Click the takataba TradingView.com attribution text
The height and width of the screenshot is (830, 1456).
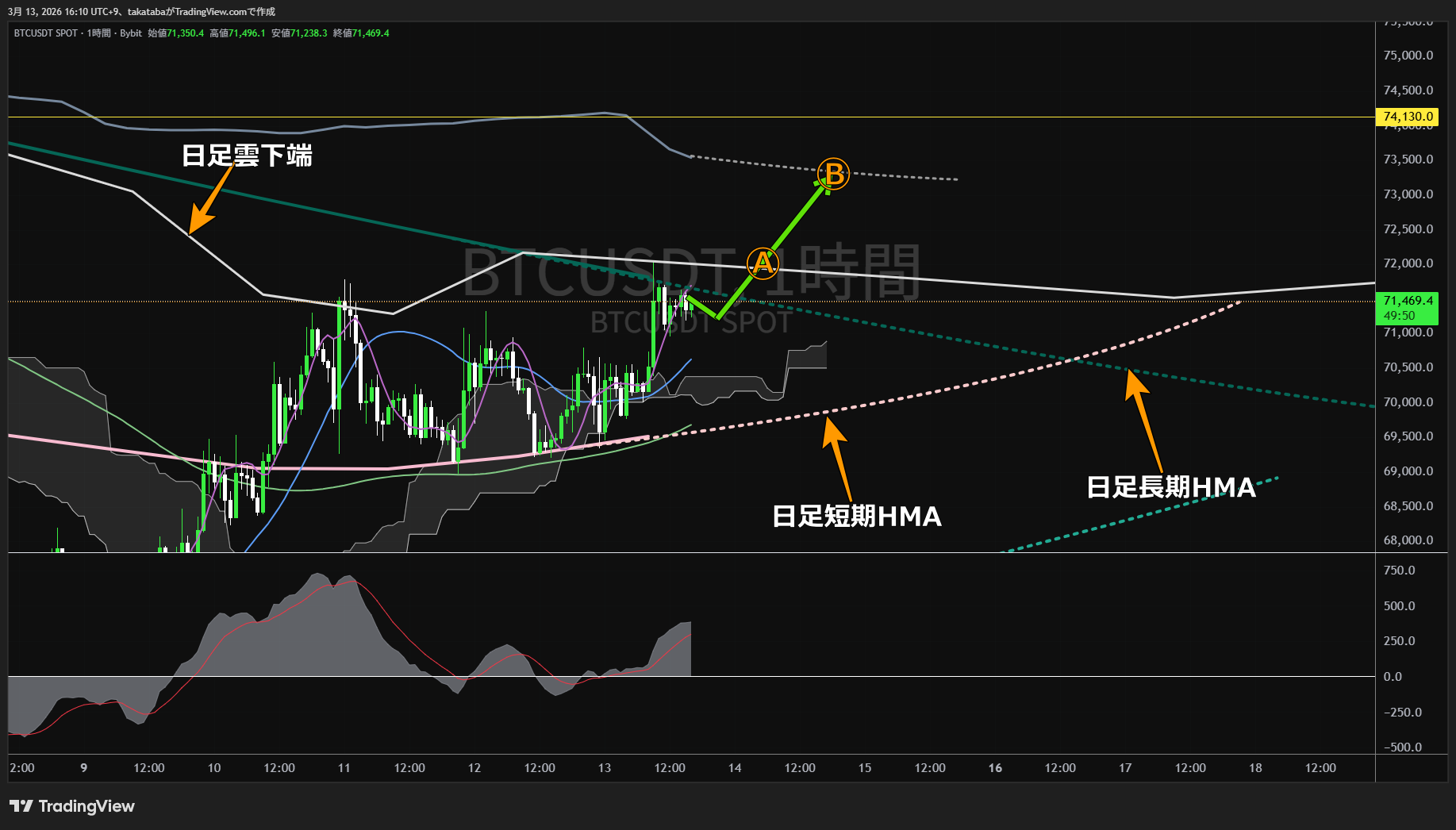[x=201, y=11]
